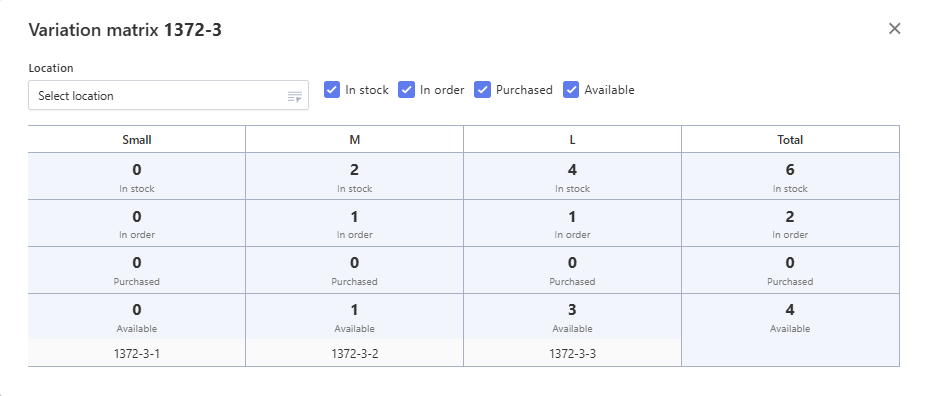Click the L Available cell
The height and width of the screenshot is (396, 926).
(x=572, y=317)
